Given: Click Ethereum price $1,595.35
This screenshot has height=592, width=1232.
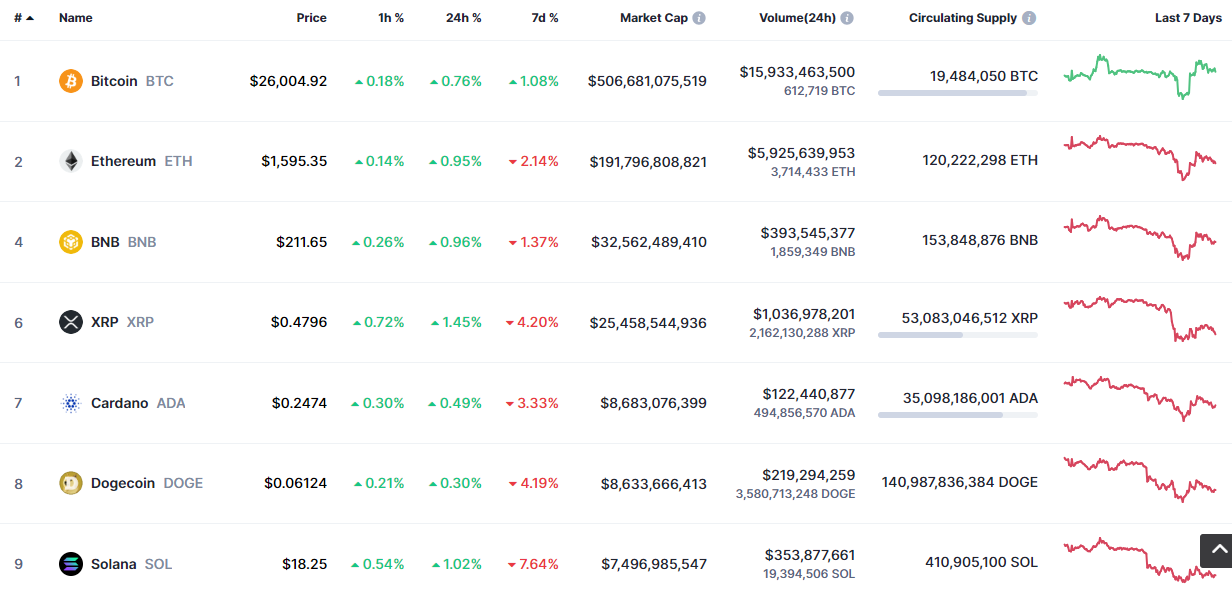Looking at the screenshot, I should pos(294,161).
